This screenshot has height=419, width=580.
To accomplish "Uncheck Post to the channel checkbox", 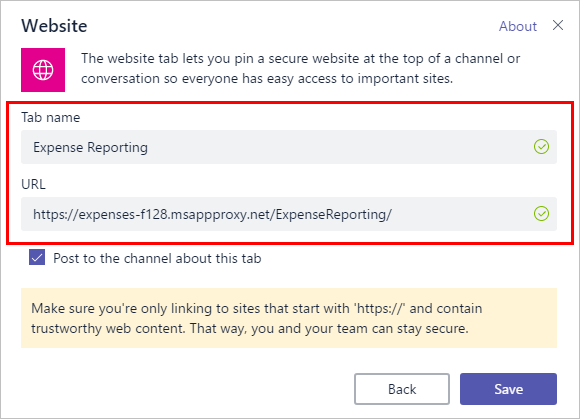I will tap(37, 257).
